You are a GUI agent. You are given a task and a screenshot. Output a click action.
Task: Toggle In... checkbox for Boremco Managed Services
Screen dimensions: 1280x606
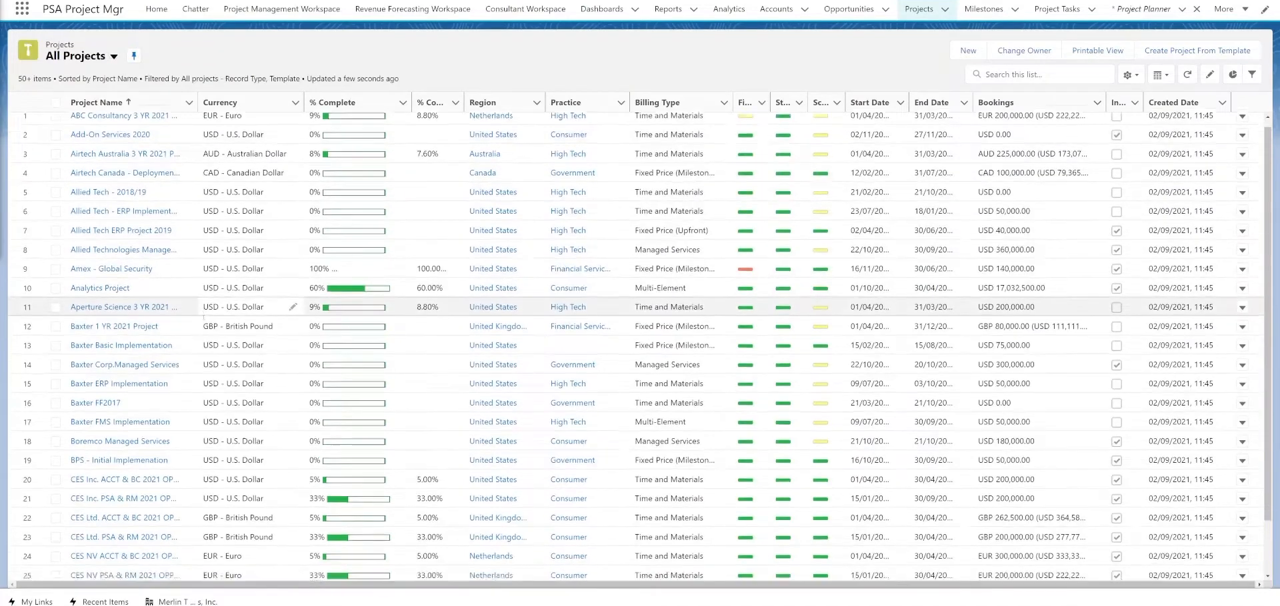click(x=1116, y=441)
